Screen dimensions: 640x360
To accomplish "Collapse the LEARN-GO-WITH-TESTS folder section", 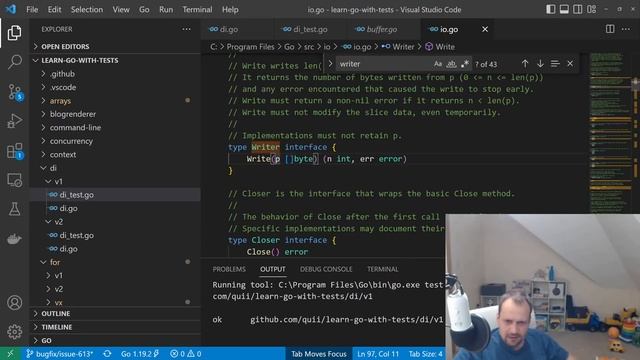I will click(x=115, y=60).
